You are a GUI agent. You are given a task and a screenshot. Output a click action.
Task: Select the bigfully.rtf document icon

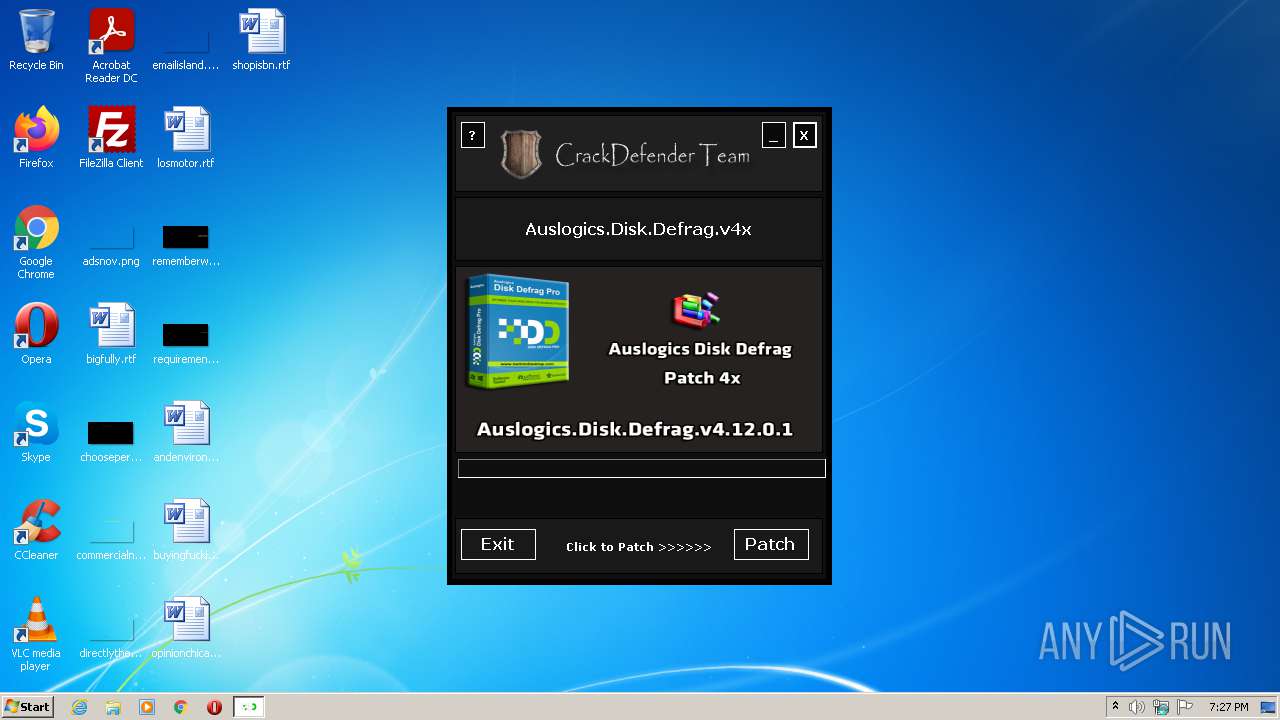pyautogui.click(x=111, y=334)
